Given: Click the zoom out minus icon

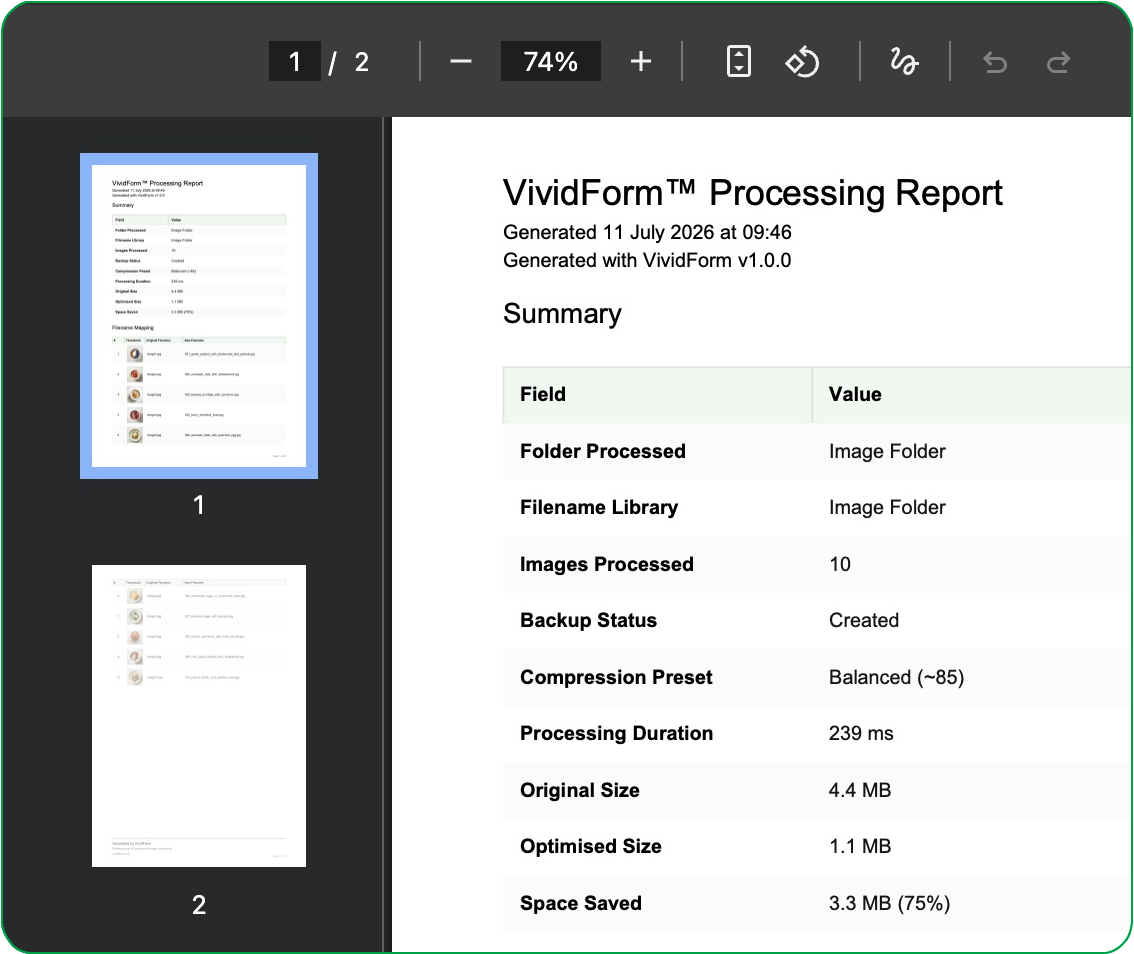Looking at the screenshot, I should (x=461, y=61).
